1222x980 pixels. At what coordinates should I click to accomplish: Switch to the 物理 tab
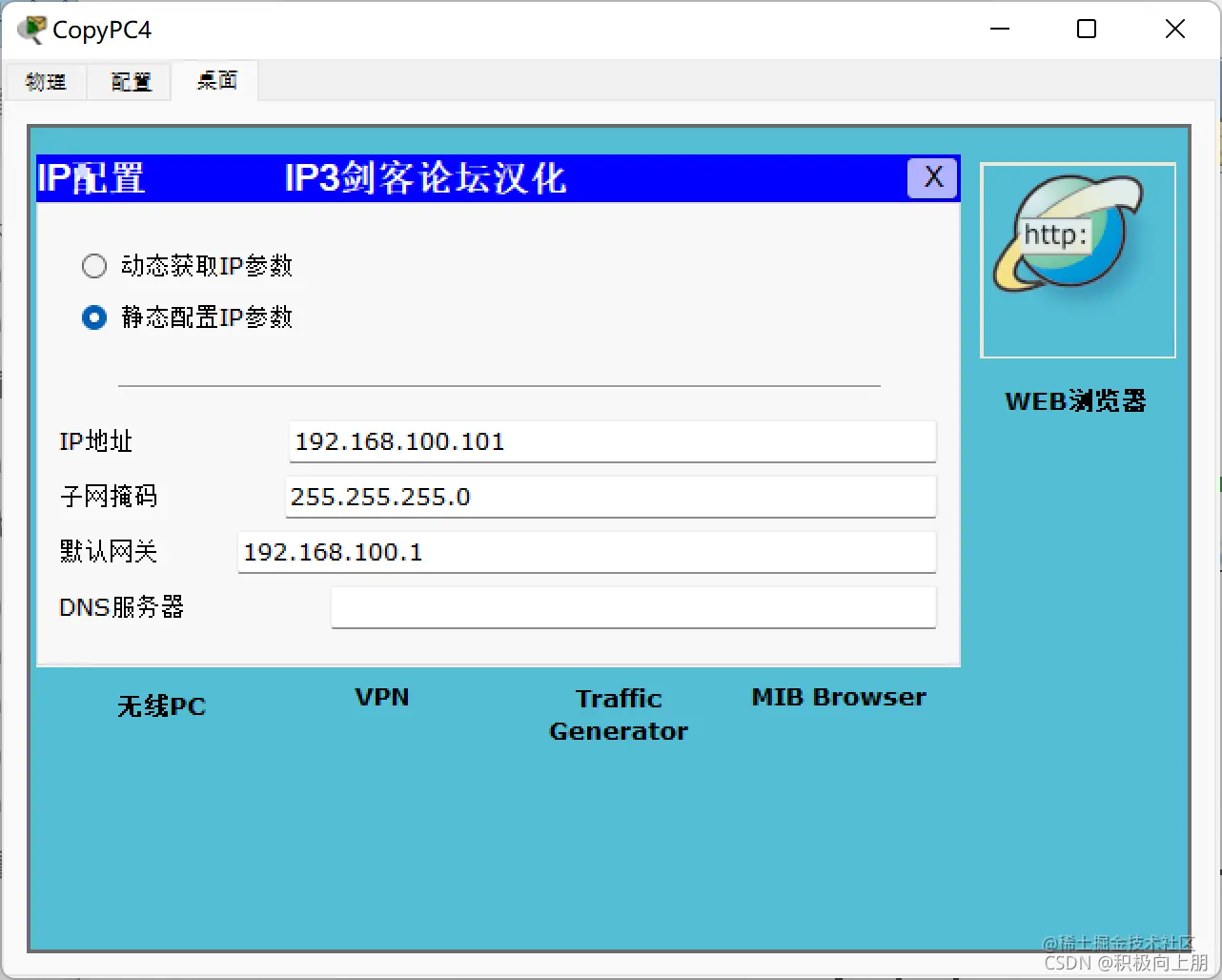pos(46,82)
